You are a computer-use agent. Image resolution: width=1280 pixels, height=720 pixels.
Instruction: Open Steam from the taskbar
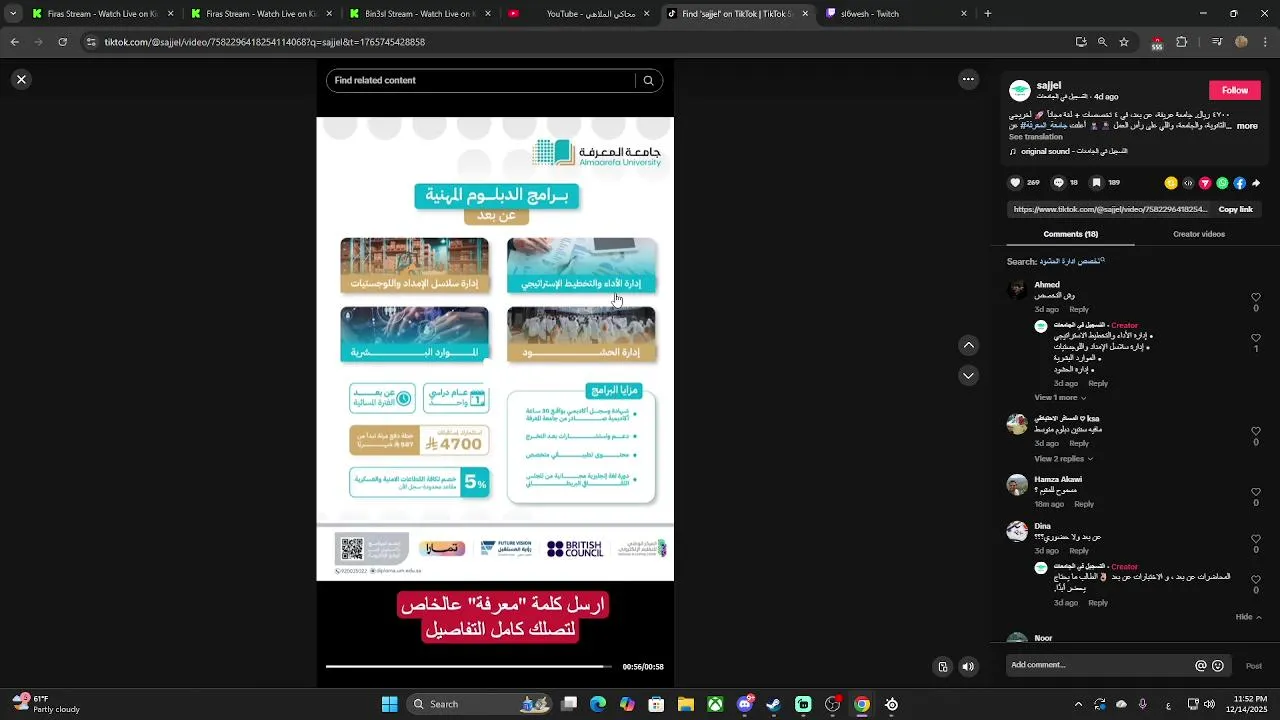(774, 704)
